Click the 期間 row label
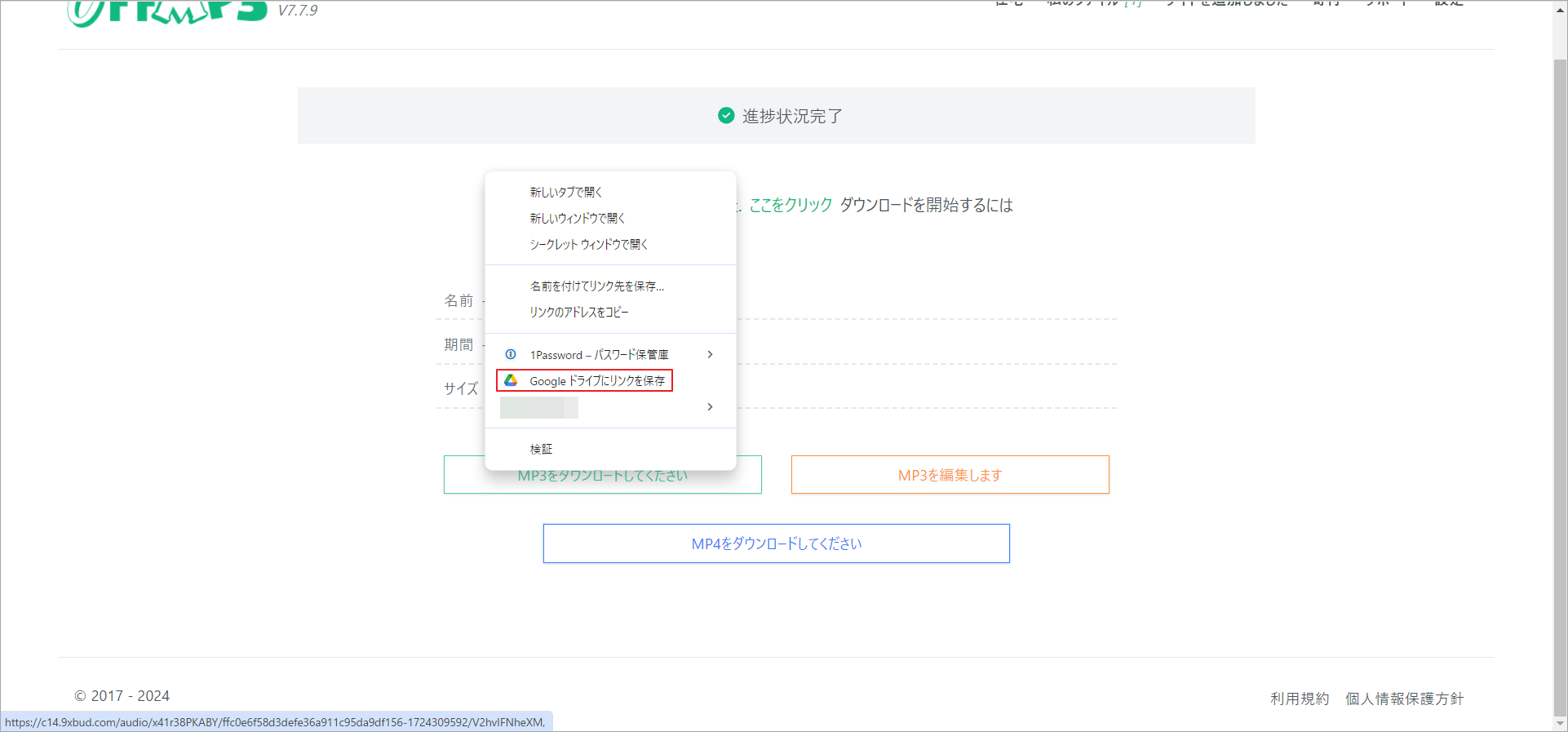 458,344
